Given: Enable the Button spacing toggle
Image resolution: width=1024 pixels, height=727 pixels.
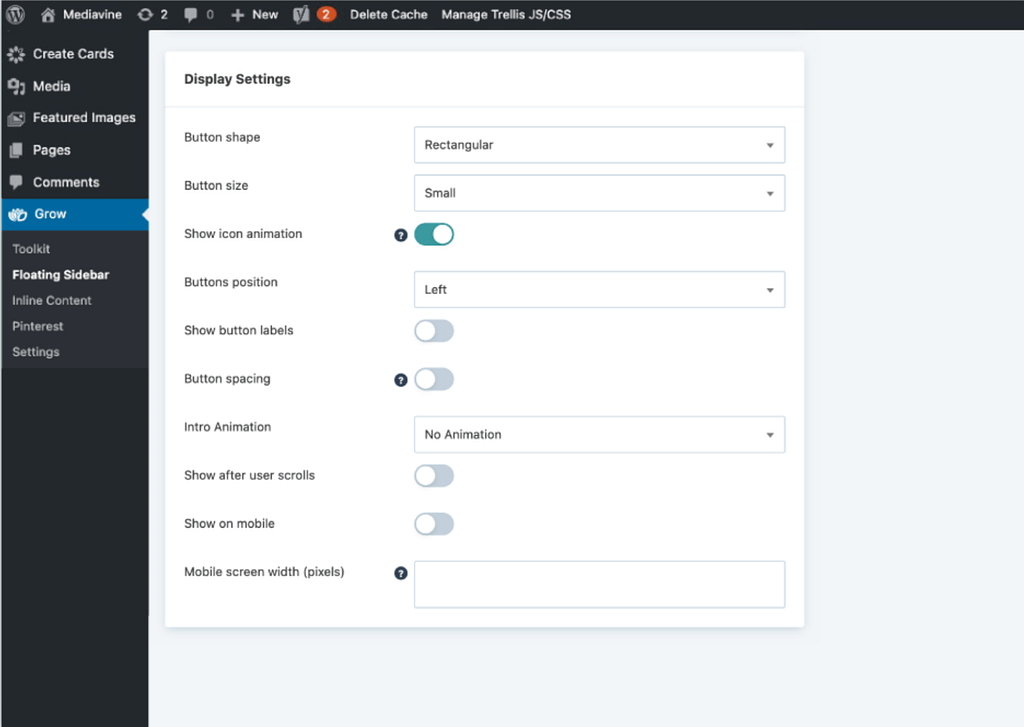Looking at the screenshot, I should coord(434,380).
